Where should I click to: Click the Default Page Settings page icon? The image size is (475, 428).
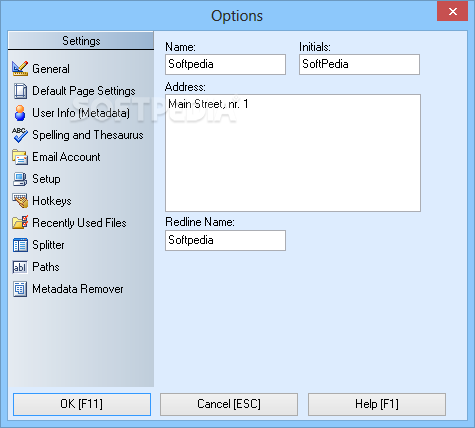point(20,91)
